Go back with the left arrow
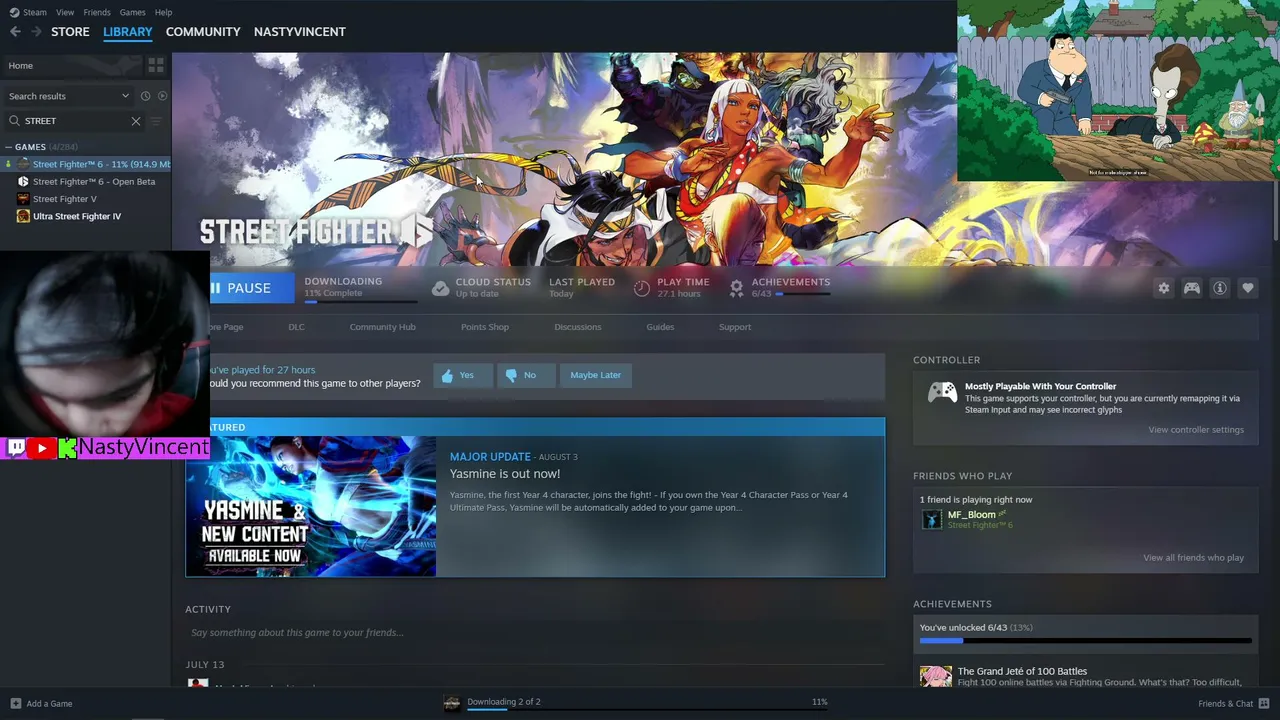 click(x=15, y=32)
